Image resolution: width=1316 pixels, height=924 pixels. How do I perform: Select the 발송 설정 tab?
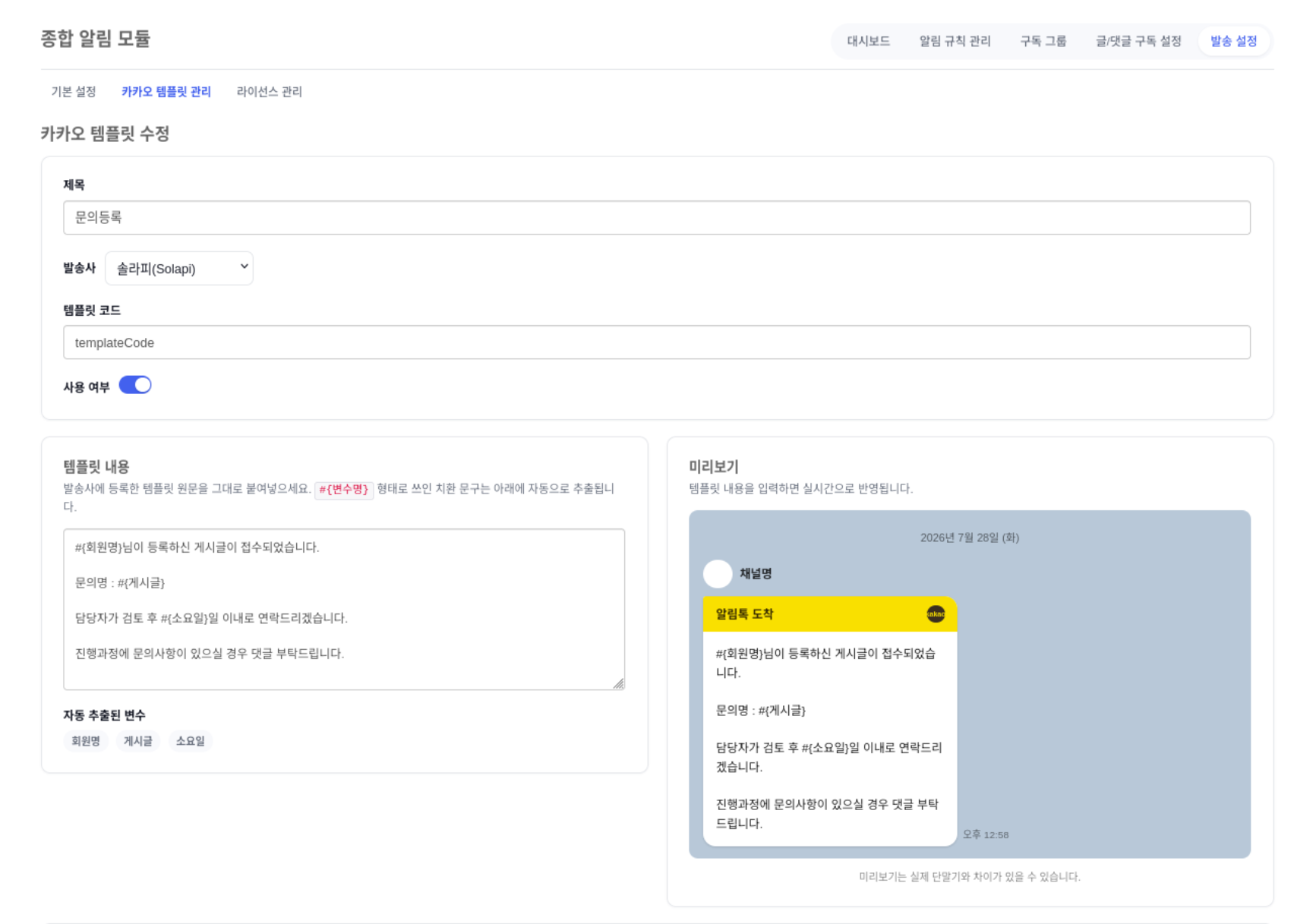(x=1233, y=41)
